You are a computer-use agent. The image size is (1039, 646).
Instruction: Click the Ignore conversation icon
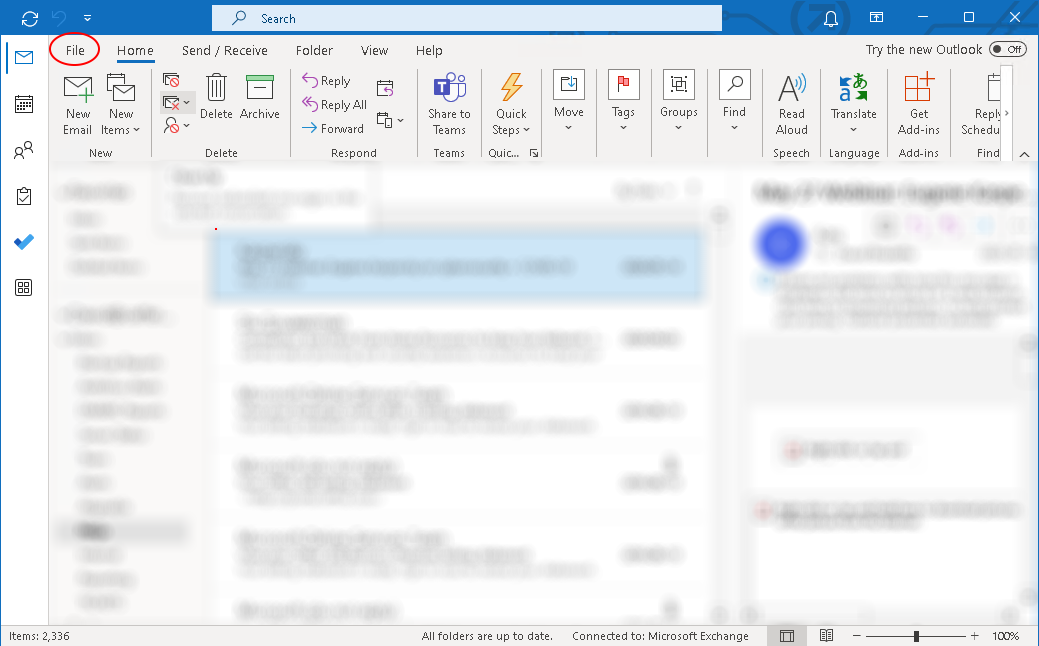pos(171,80)
